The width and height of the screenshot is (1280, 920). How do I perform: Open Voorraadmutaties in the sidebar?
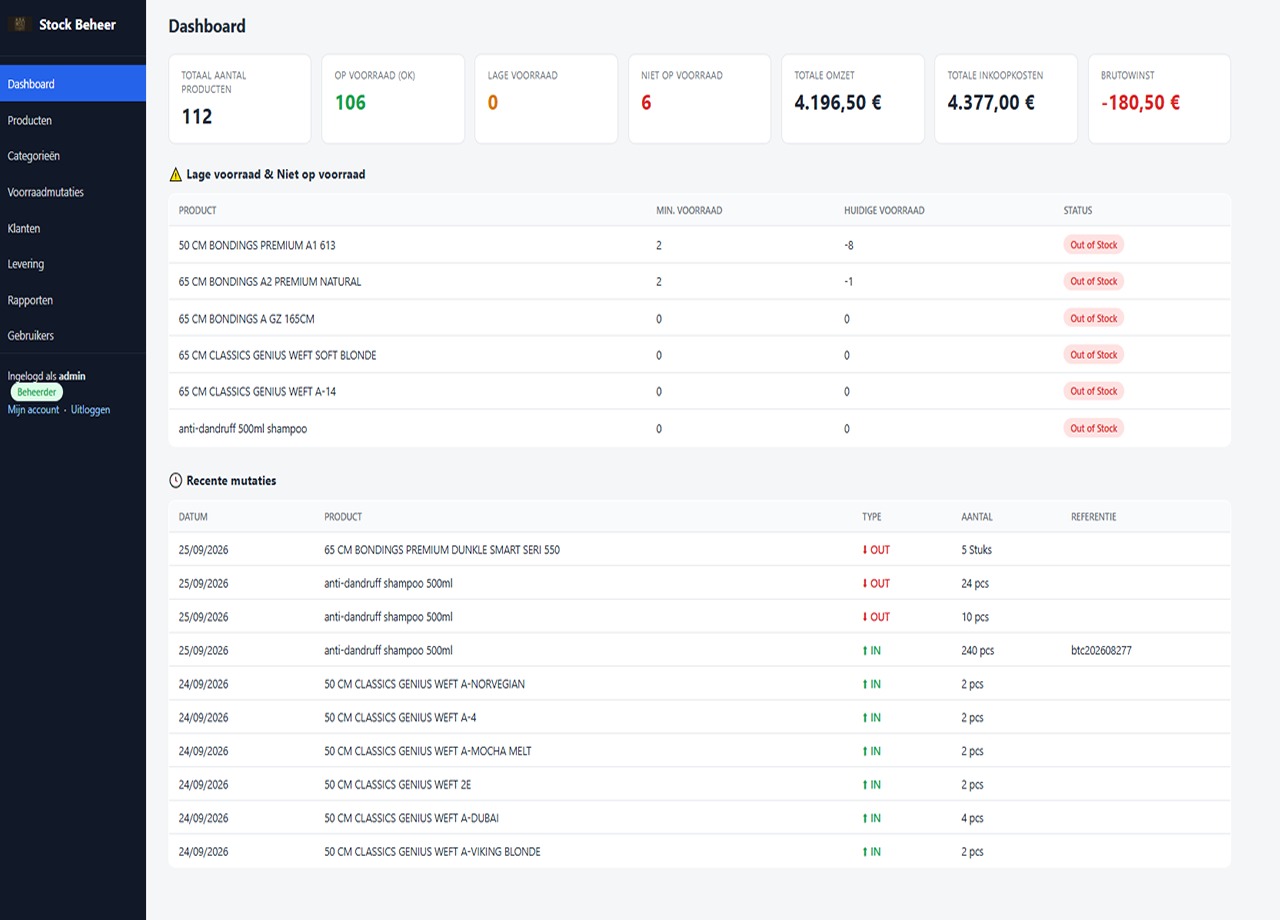(x=73, y=192)
